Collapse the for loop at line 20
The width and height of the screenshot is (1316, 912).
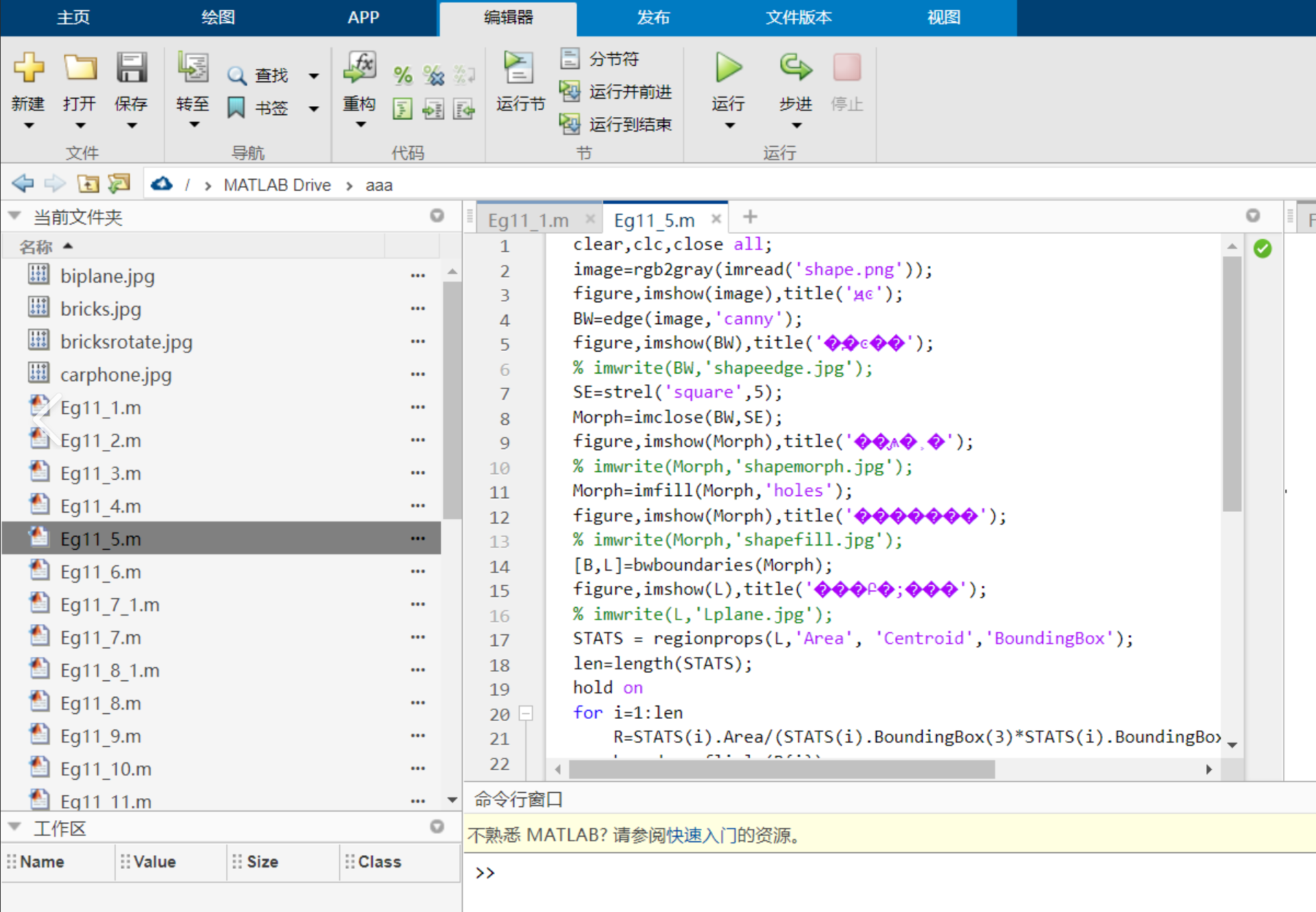526,713
